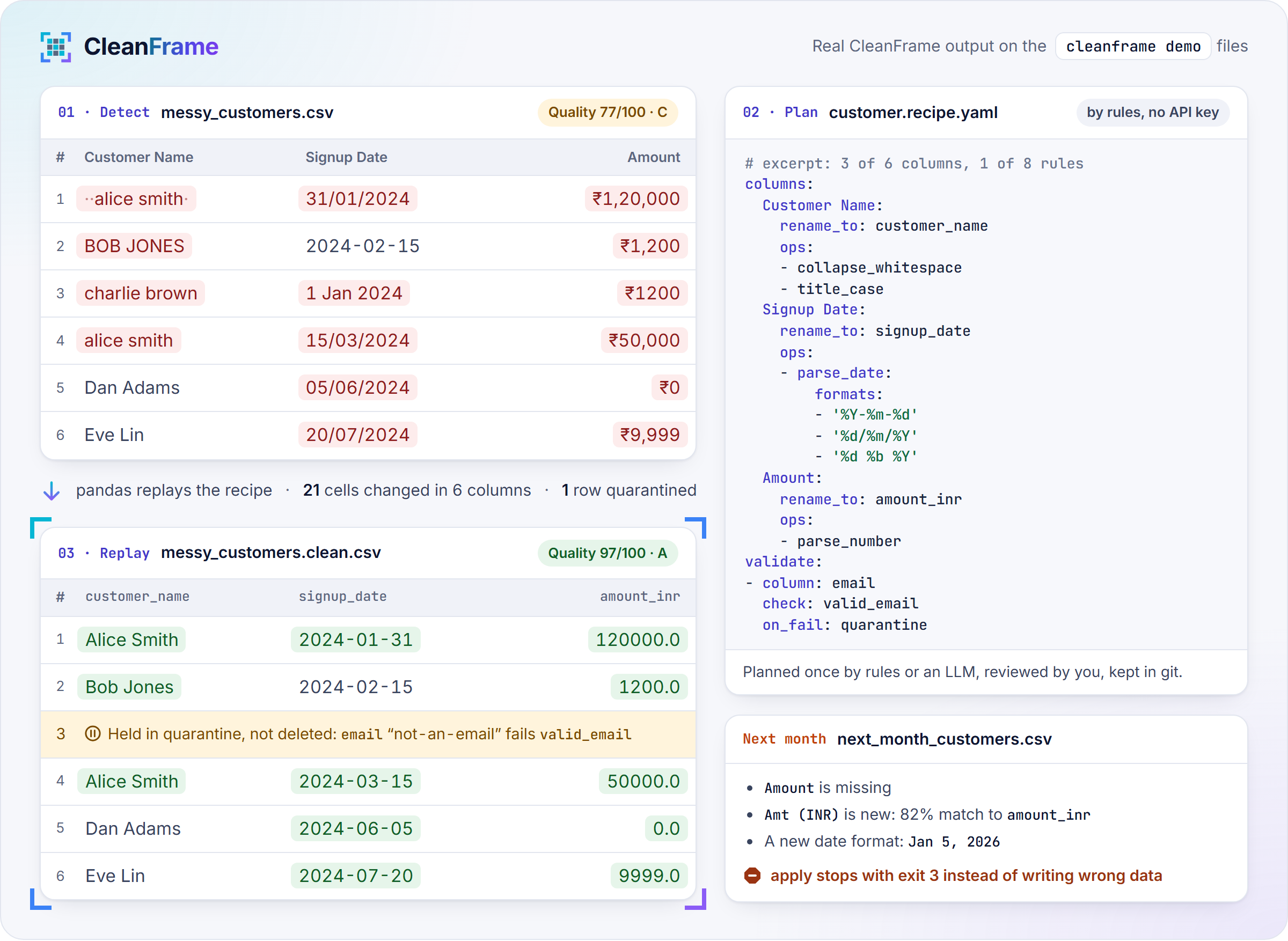
Task: Click the 'by rules, no API key' badge
Action: (x=1152, y=112)
